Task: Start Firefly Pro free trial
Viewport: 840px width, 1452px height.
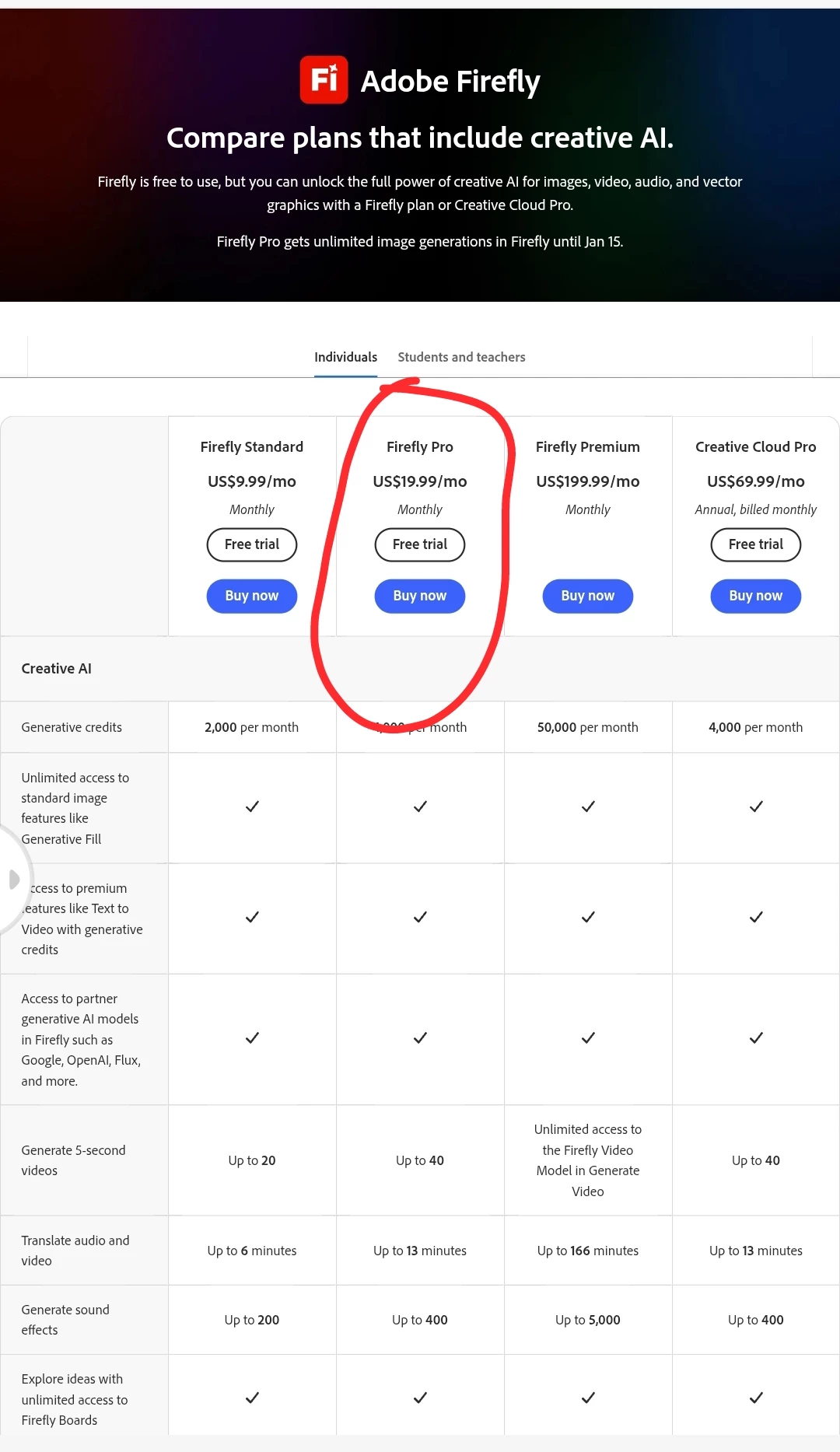Action: (x=420, y=544)
